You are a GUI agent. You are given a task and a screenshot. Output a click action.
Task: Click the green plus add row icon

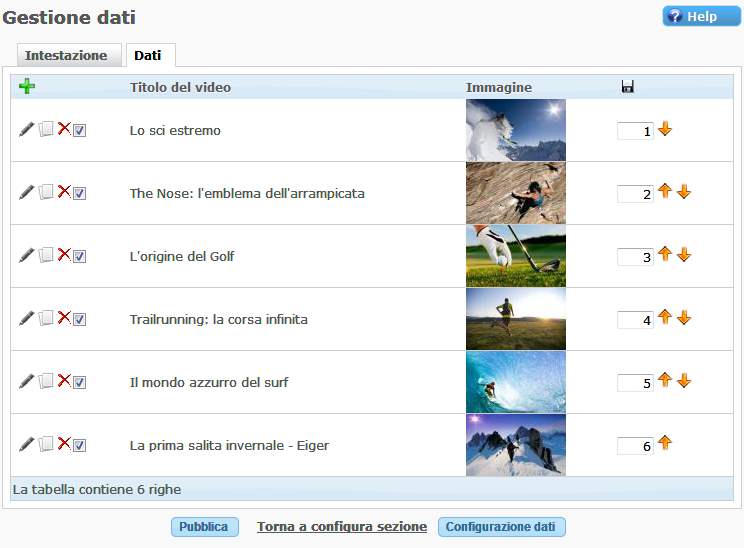click(x=27, y=87)
